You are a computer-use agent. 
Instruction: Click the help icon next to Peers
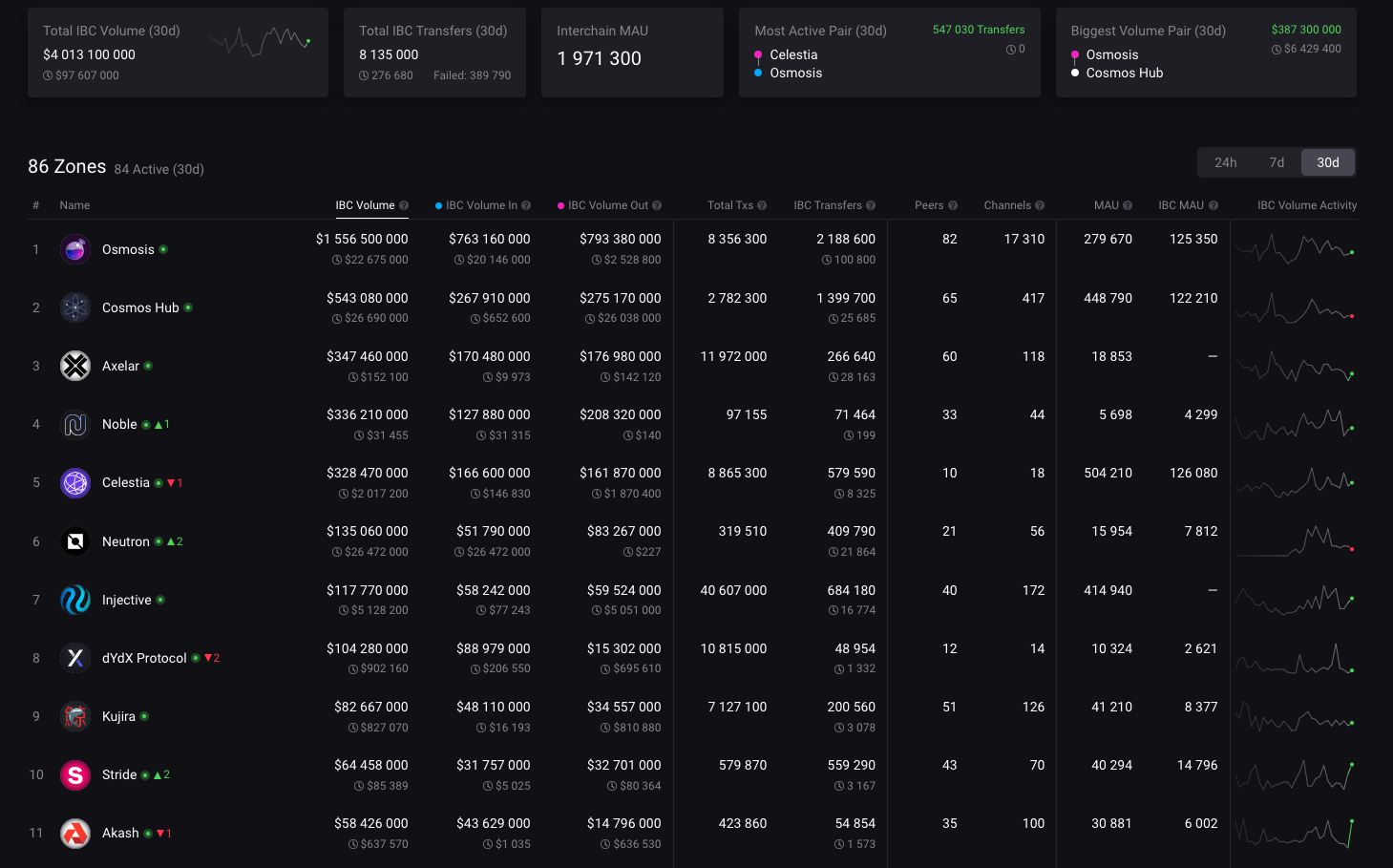tap(953, 205)
